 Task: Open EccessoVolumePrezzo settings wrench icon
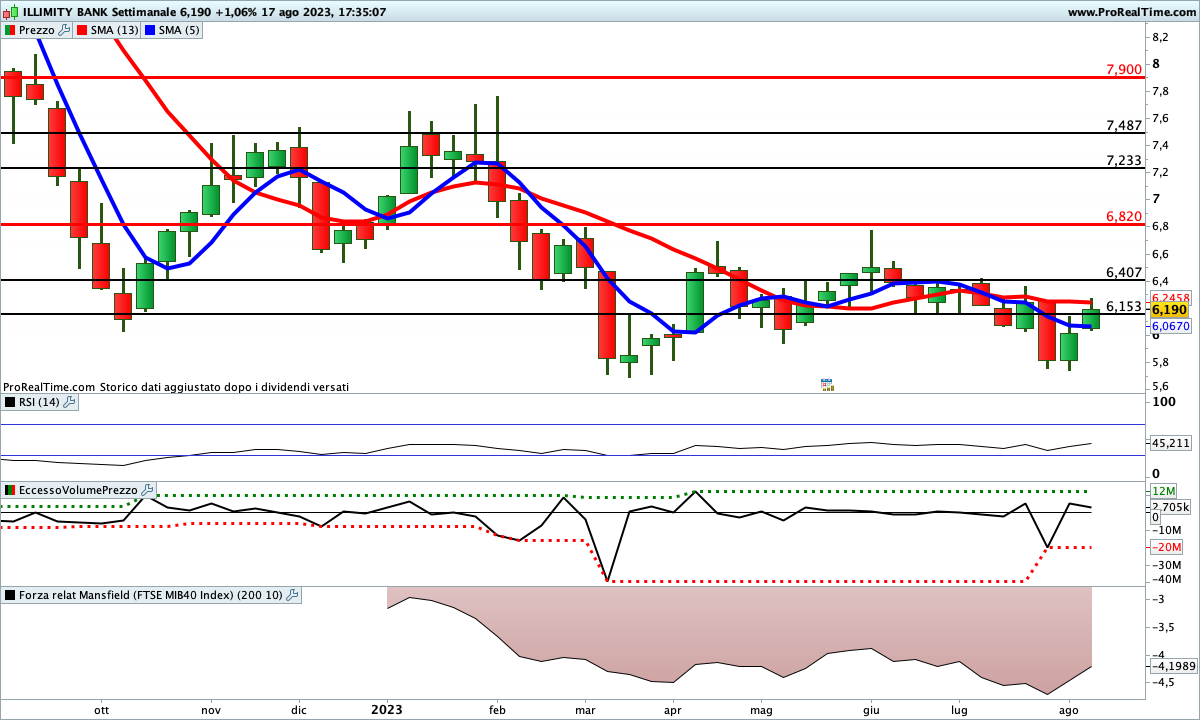[147, 490]
